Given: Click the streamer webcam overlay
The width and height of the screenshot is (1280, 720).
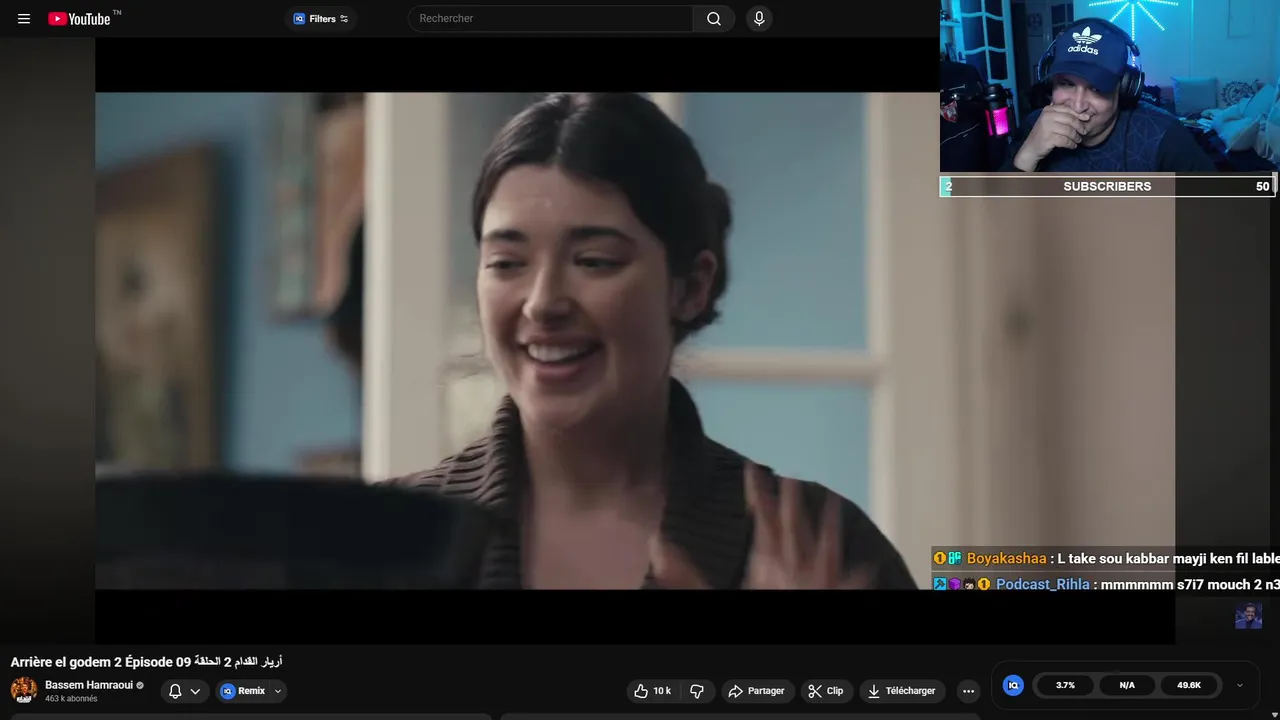Looking at the screenshot, I should (x=1109, y=88).
